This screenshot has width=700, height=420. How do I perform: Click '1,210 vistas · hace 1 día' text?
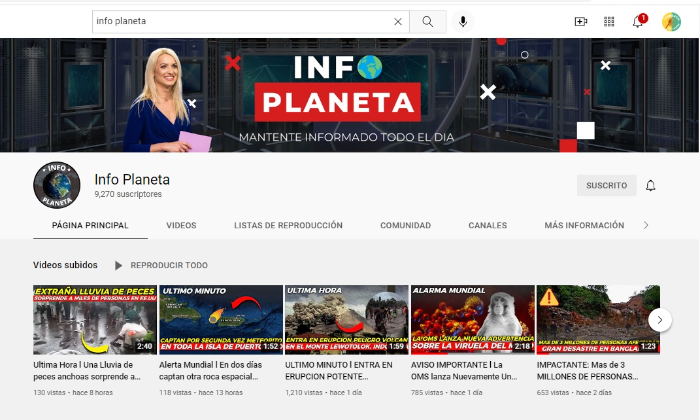pyautogui.click(x=324, y=393)
